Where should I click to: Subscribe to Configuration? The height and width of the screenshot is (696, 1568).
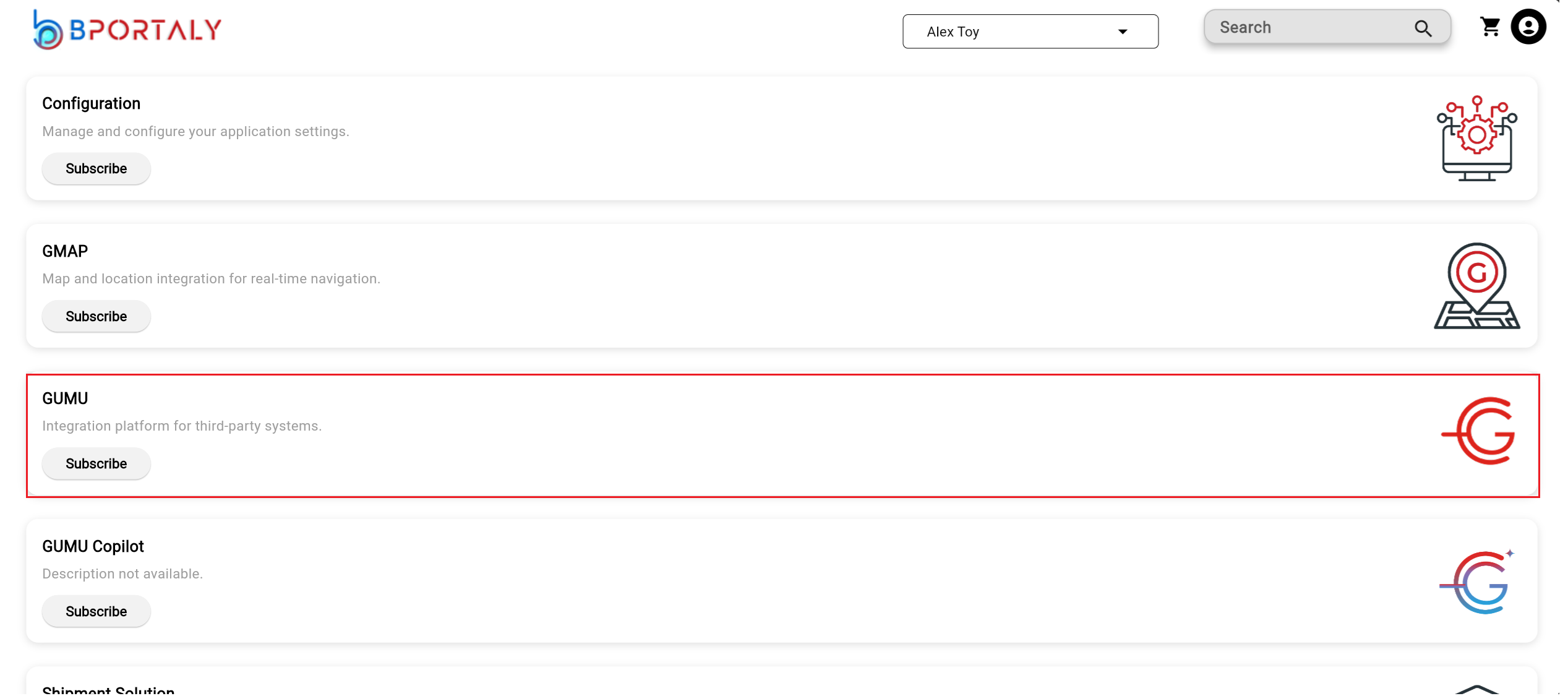(96, 169)
